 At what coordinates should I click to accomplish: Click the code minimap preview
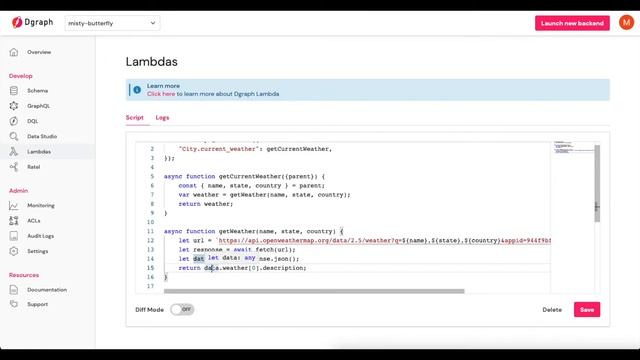point(573,147)
